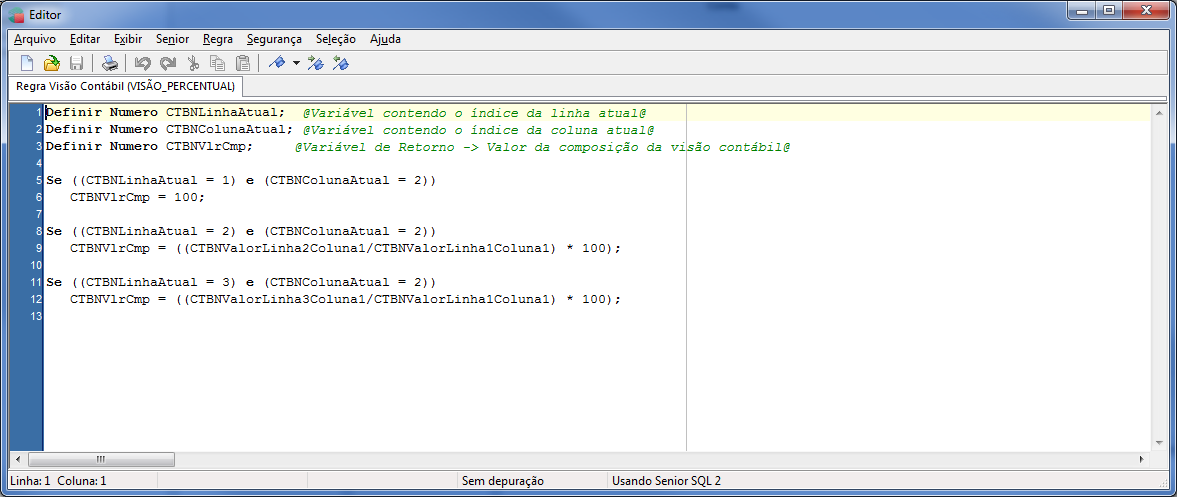Click the New file icon
This screenshot has width=1177, height=497.
coord(27,63)
